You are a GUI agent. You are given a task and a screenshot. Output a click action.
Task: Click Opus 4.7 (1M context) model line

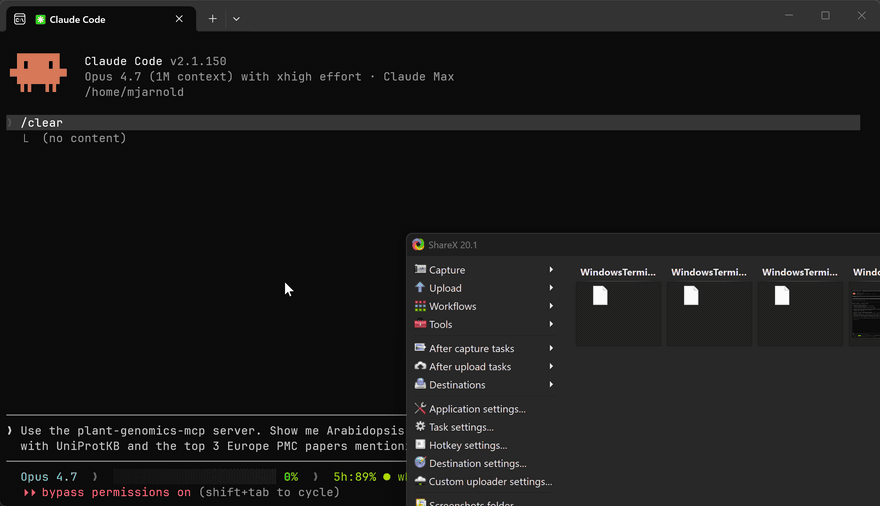click(x=269, y=77)
